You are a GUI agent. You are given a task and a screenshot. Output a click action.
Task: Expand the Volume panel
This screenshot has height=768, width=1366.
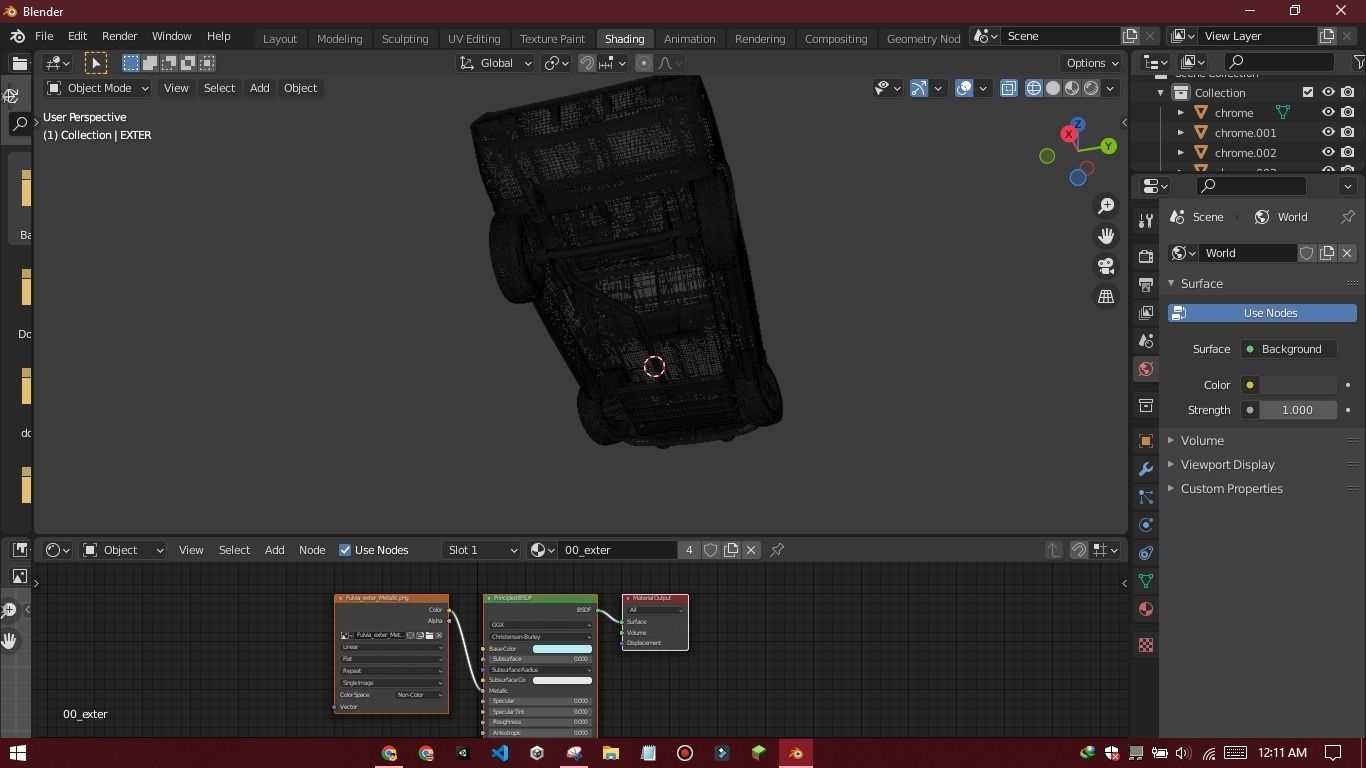[1171, 441]
